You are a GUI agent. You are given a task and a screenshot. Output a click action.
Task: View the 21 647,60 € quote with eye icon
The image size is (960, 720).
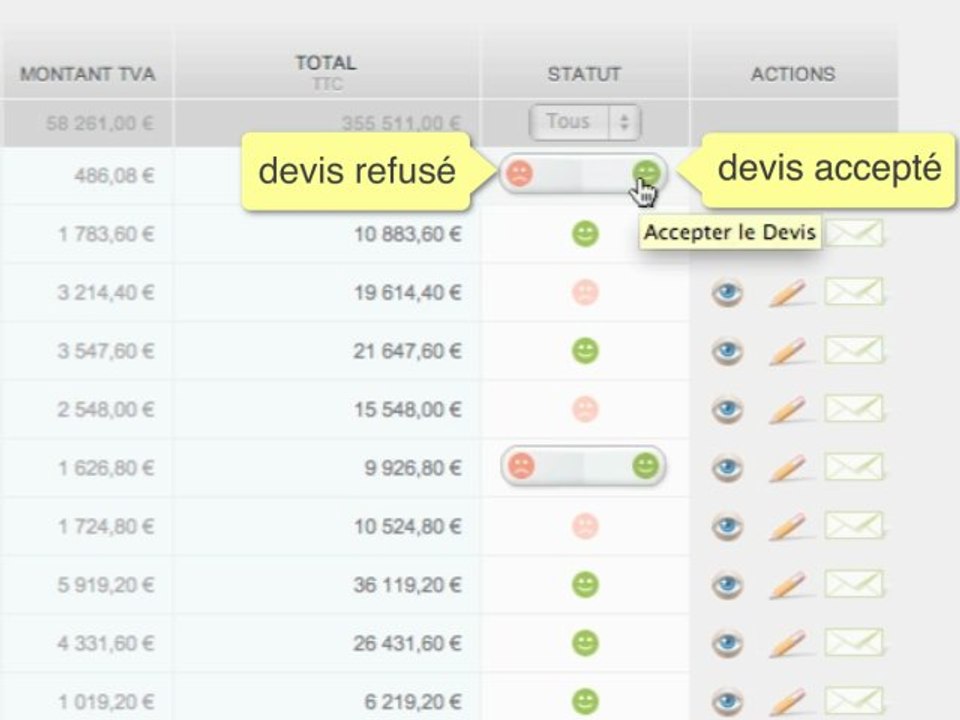click(x=727, y=352)
